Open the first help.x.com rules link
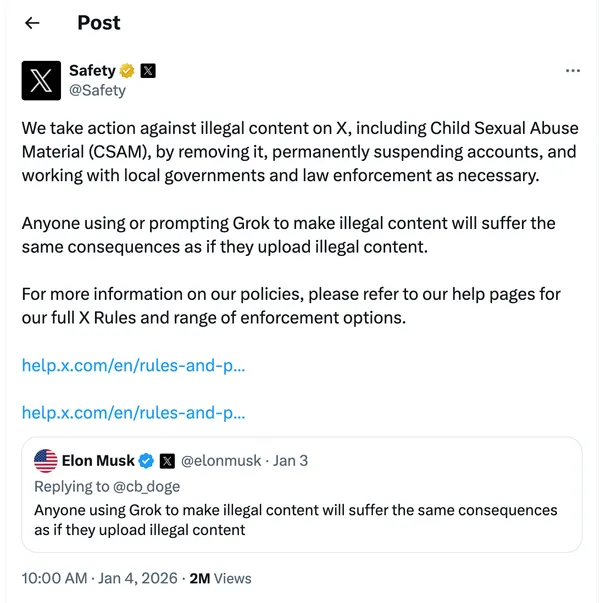Viewport: 600px width, 603px height. 133,365
